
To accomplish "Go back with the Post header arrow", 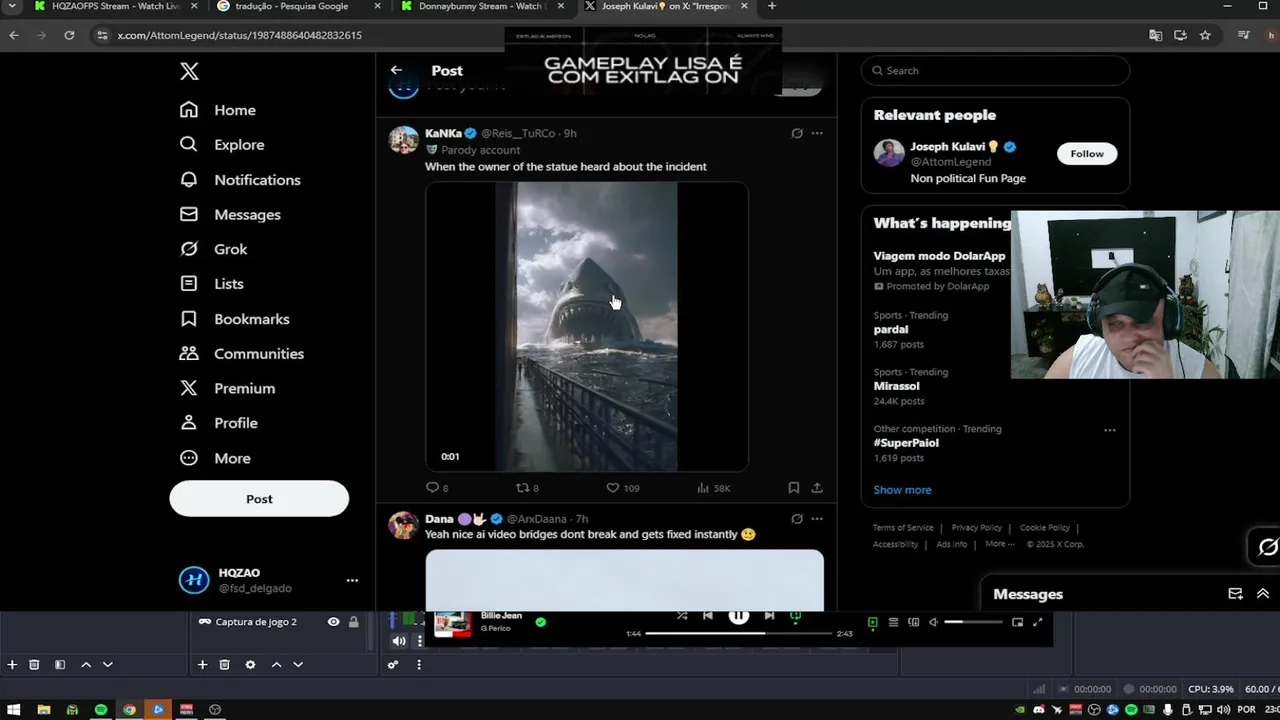I will pos(396,70).
